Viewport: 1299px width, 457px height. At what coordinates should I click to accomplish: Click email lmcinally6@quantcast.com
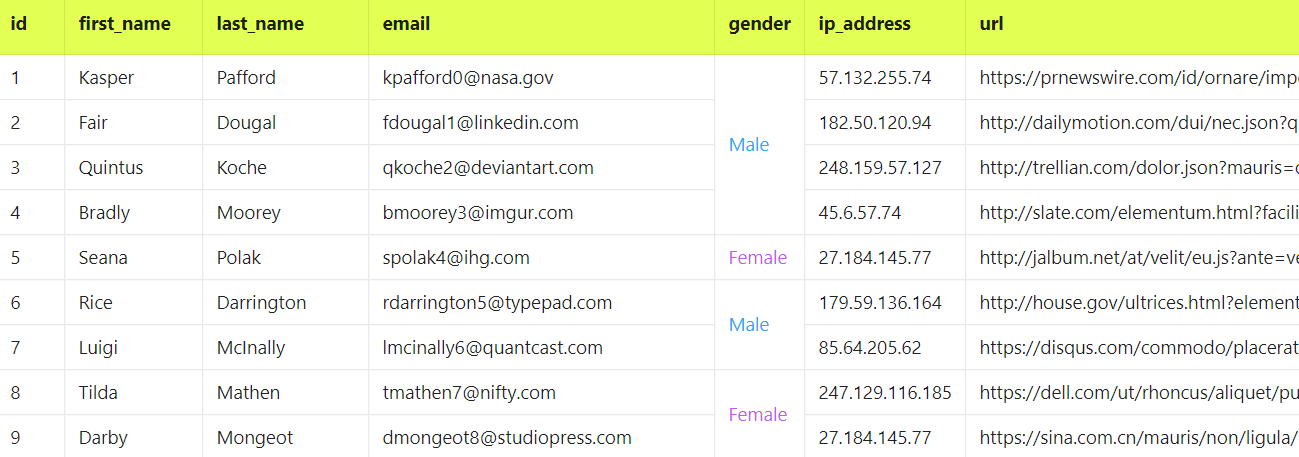[542, 347]
